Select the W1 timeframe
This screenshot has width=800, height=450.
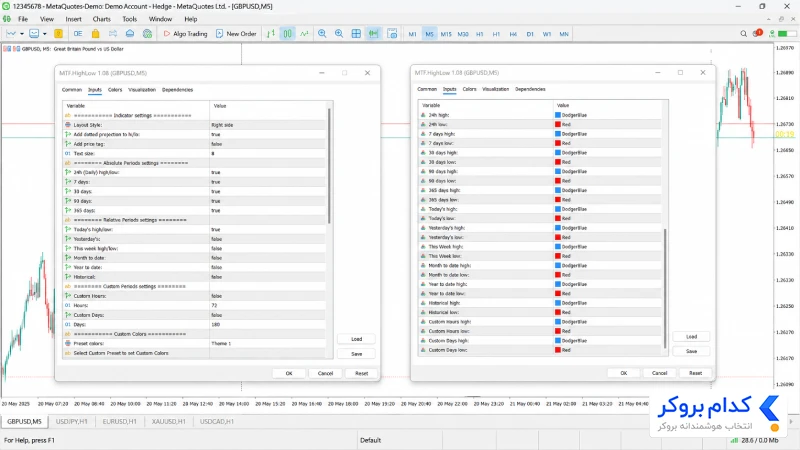tap(546, 34)
